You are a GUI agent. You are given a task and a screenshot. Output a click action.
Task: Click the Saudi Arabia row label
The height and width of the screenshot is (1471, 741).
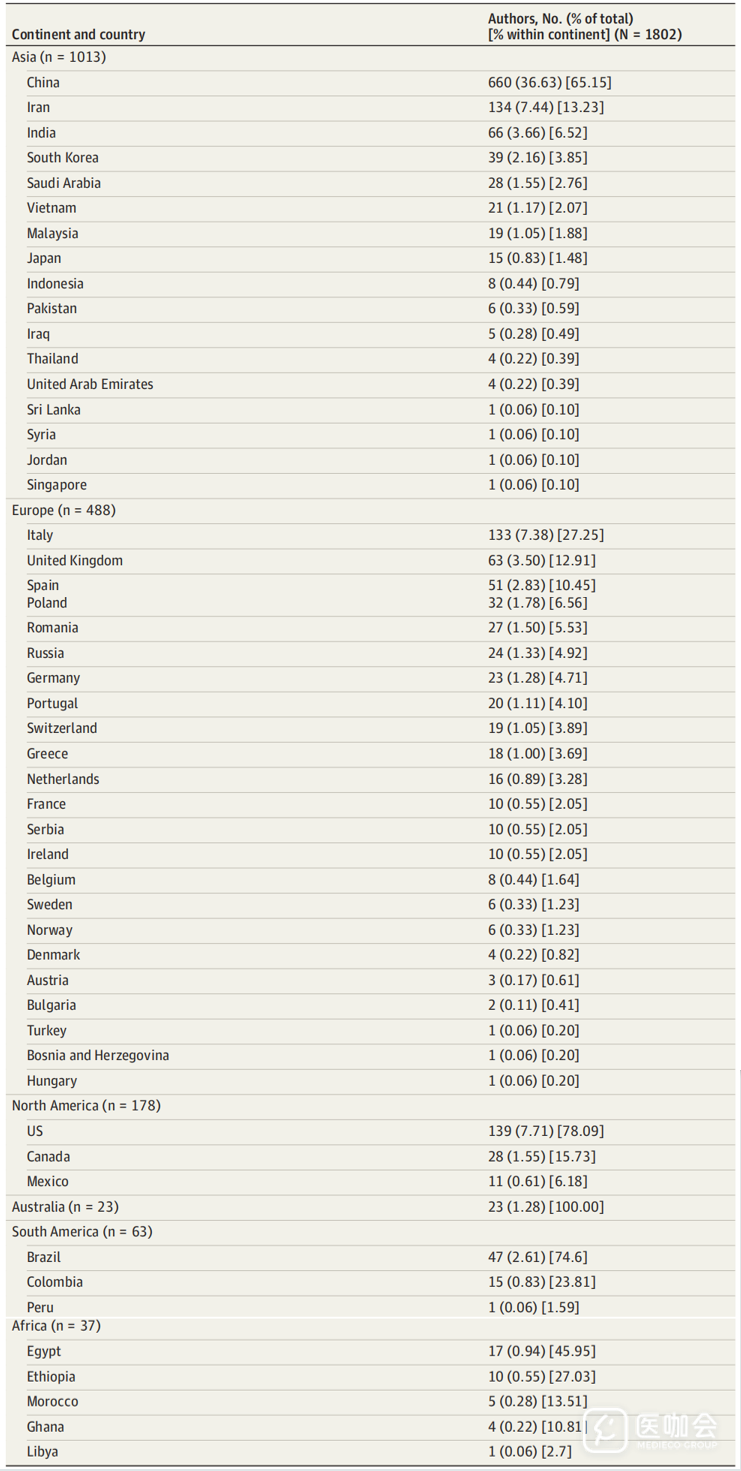tap(64, 183)
